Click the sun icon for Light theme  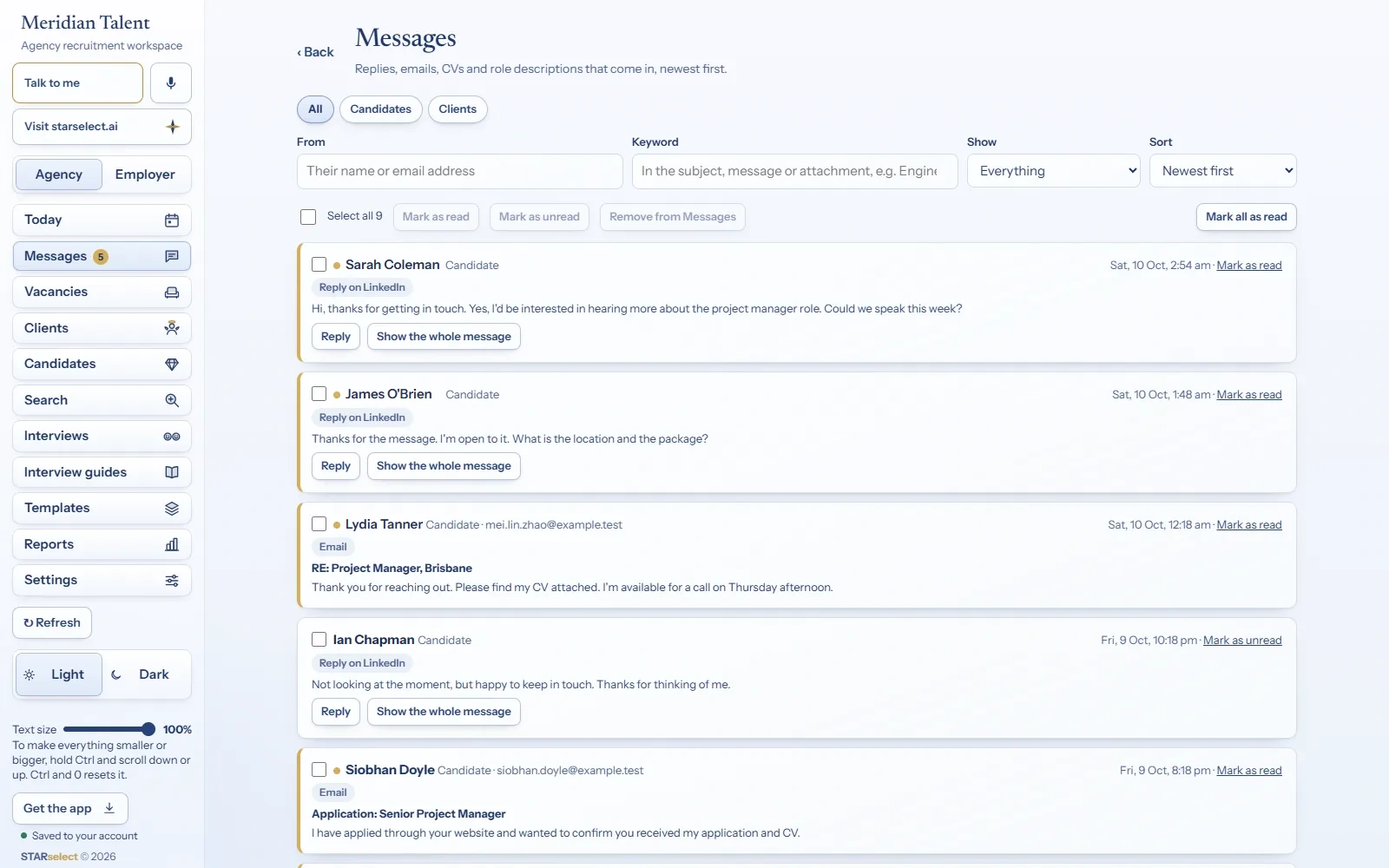point(30,674)
